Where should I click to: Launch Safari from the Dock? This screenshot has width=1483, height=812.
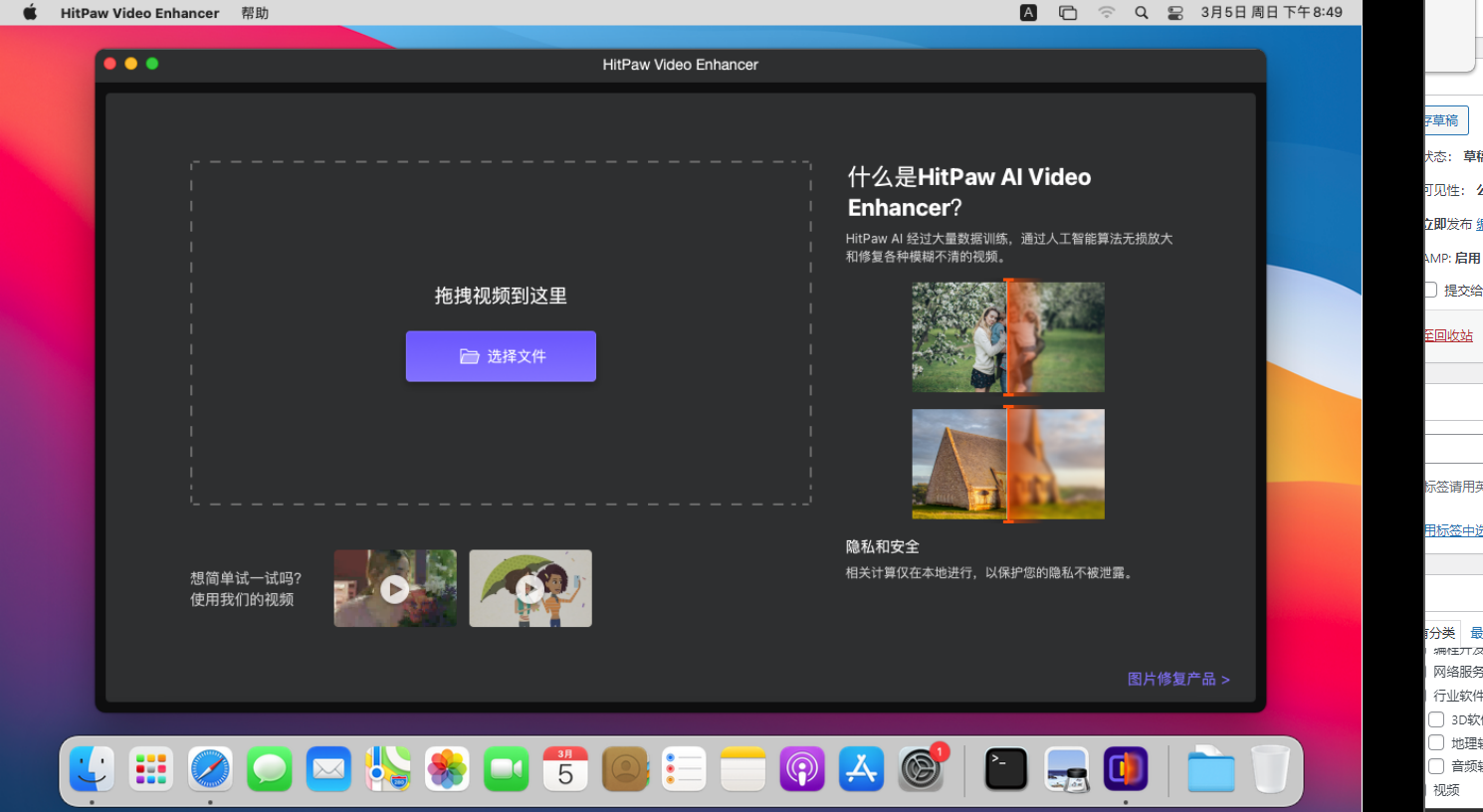pyautogui.click(x=210, y=769)
